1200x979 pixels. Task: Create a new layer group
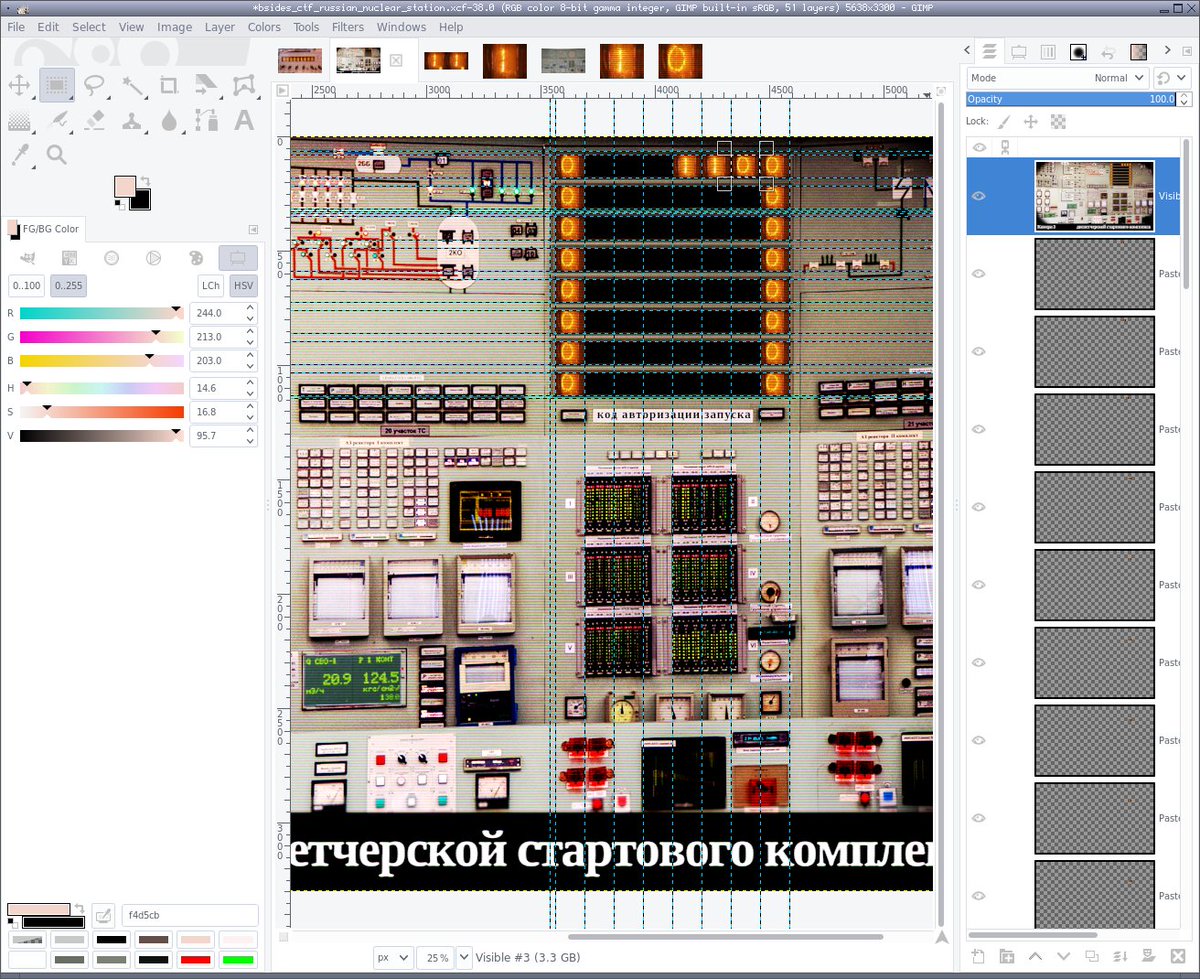point(1007,957)
